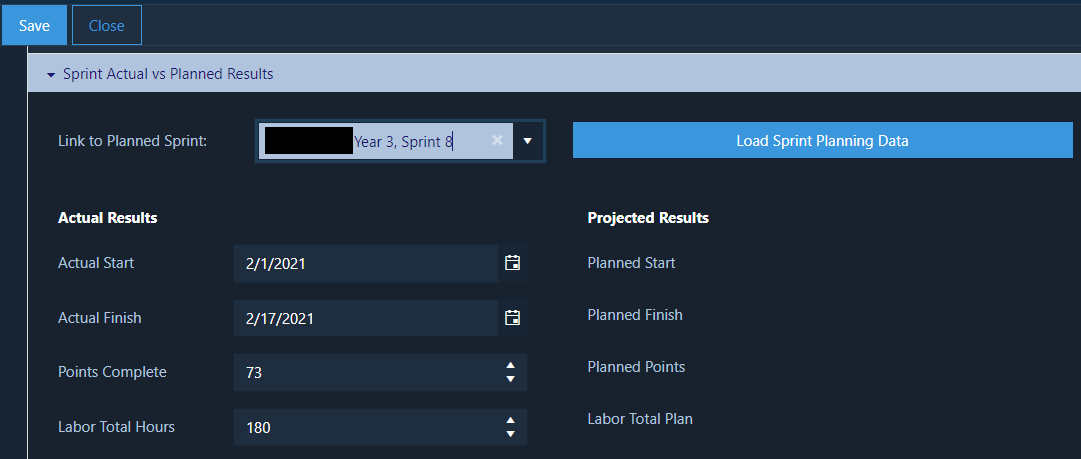Screen dimensions: 1081x459
Task: Click the Close button
Action: point(107,26)
